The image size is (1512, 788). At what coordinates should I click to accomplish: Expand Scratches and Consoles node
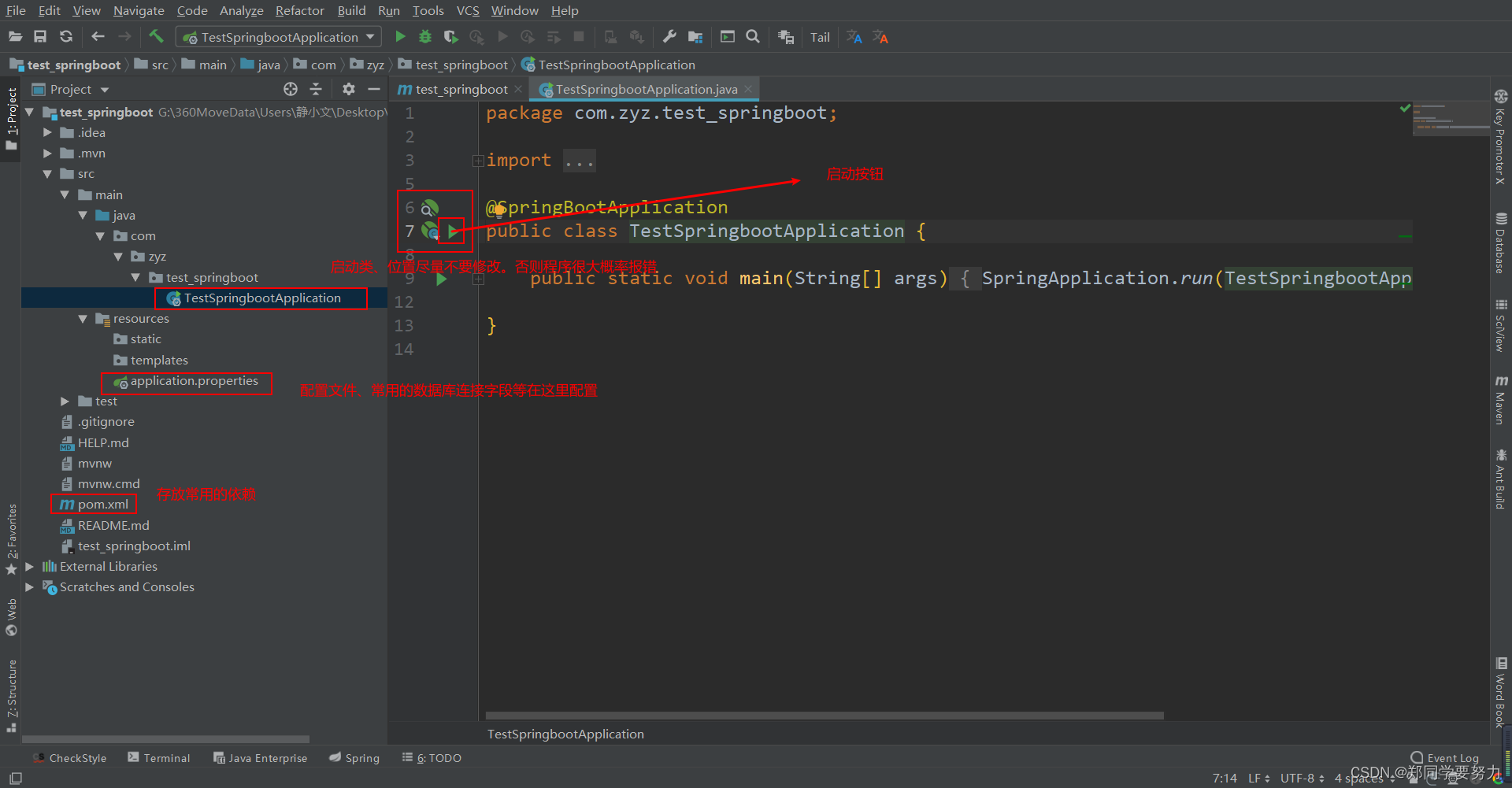coord(30,587)
